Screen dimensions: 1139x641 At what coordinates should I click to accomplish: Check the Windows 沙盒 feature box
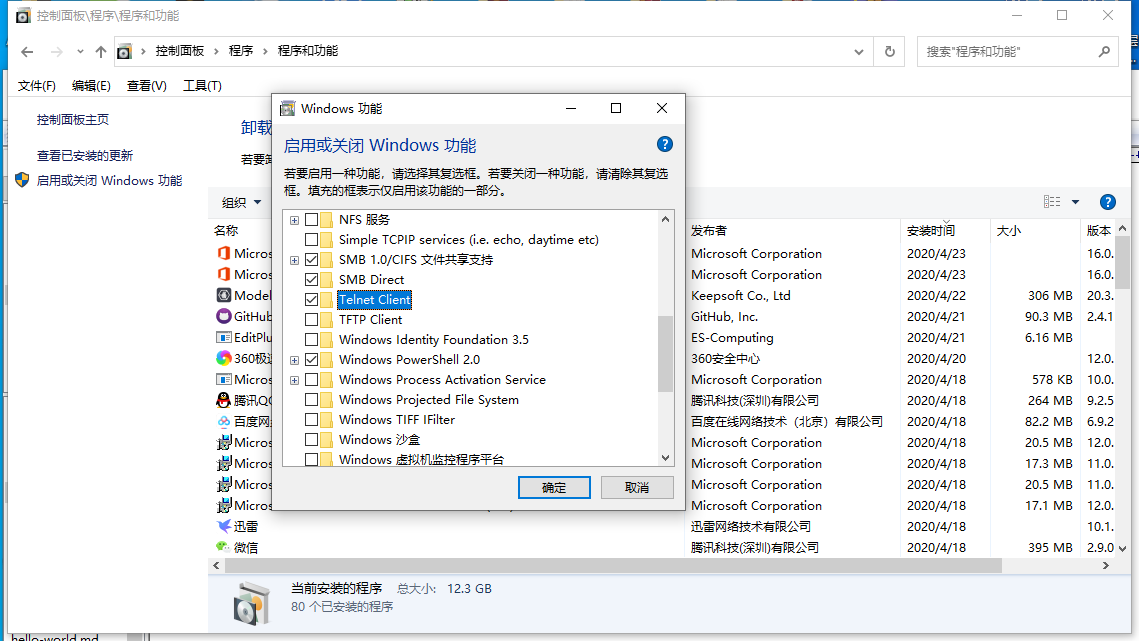[x=312, y=440]
